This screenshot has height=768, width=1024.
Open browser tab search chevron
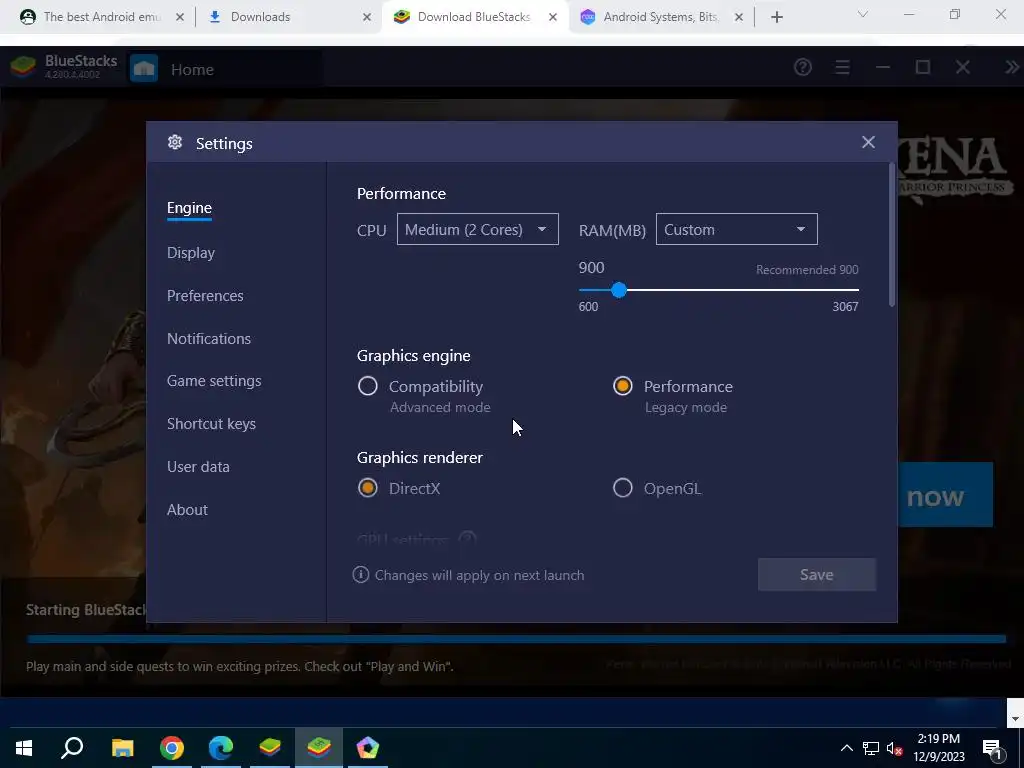click(x=863, y=14)
